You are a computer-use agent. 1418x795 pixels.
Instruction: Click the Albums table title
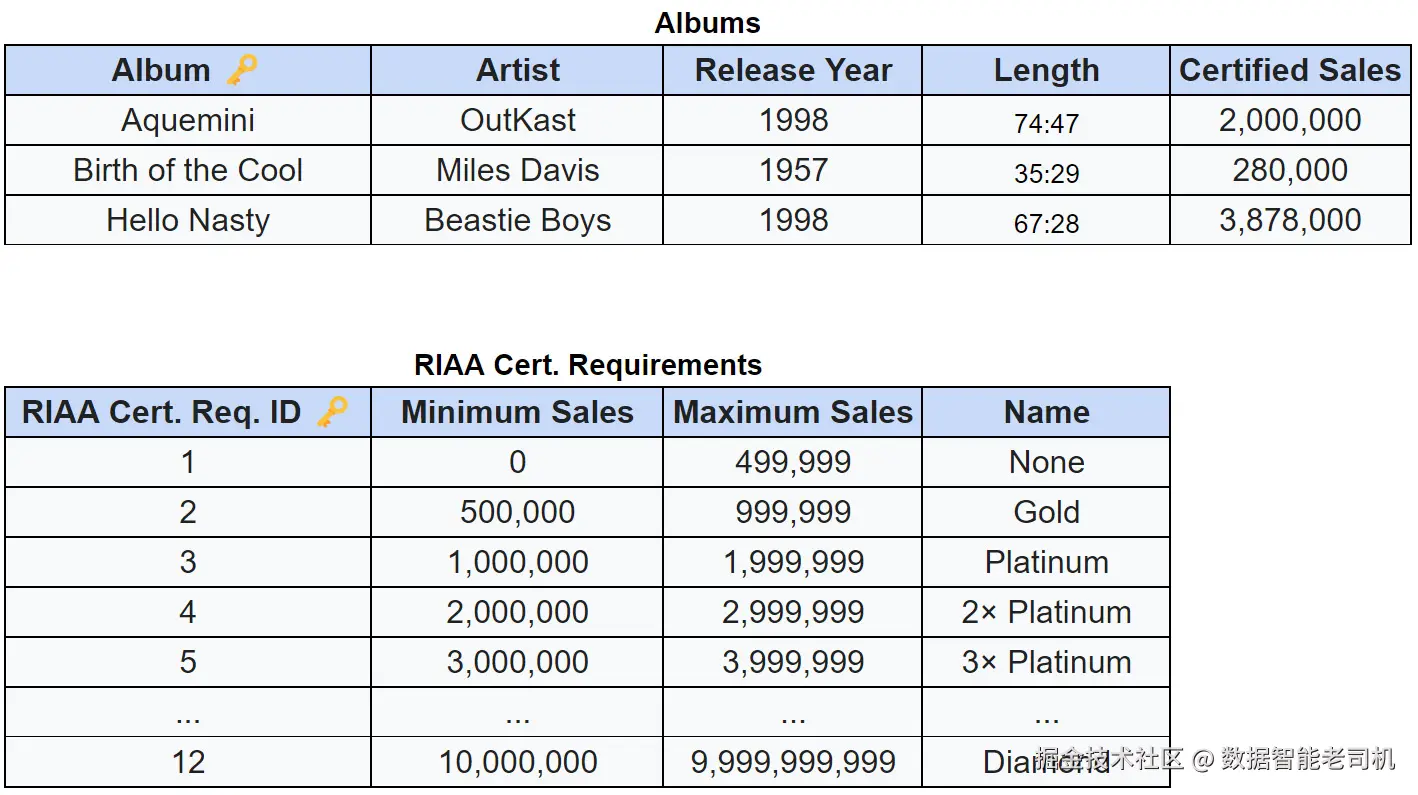pyautogui.click(x=708, y=23)
